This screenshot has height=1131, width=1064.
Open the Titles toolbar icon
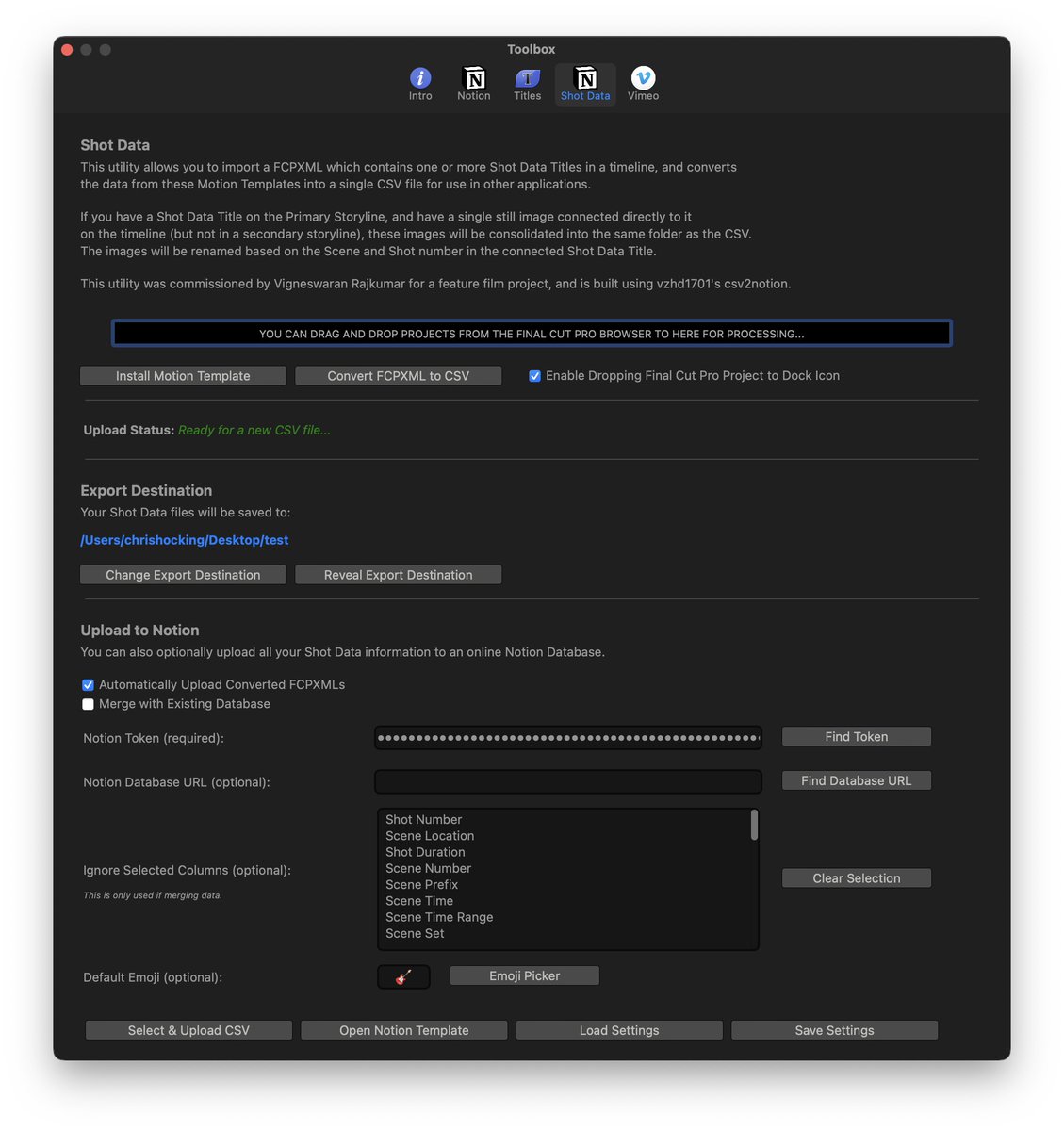528,84
